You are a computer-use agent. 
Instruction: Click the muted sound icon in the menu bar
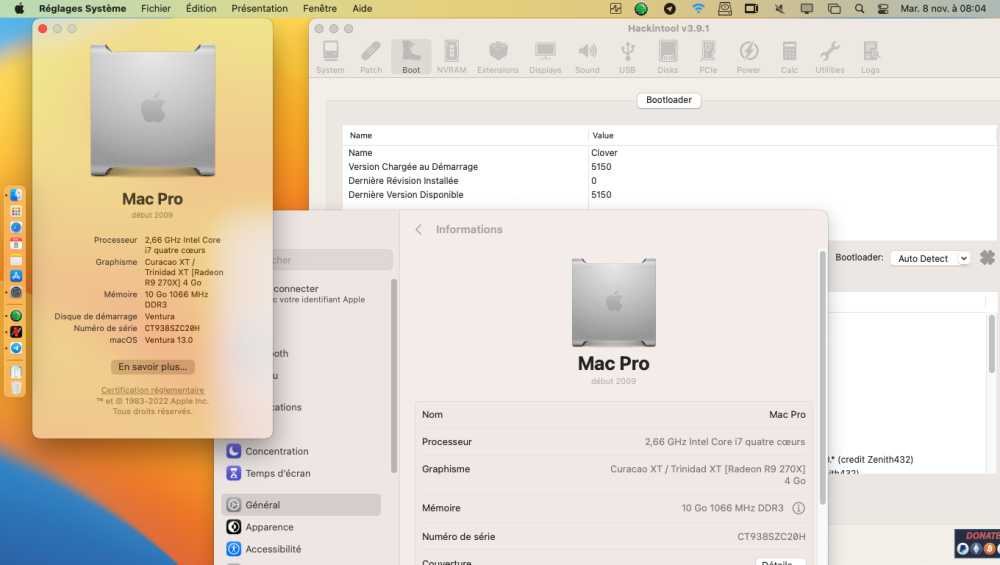(x=779, y=8)
